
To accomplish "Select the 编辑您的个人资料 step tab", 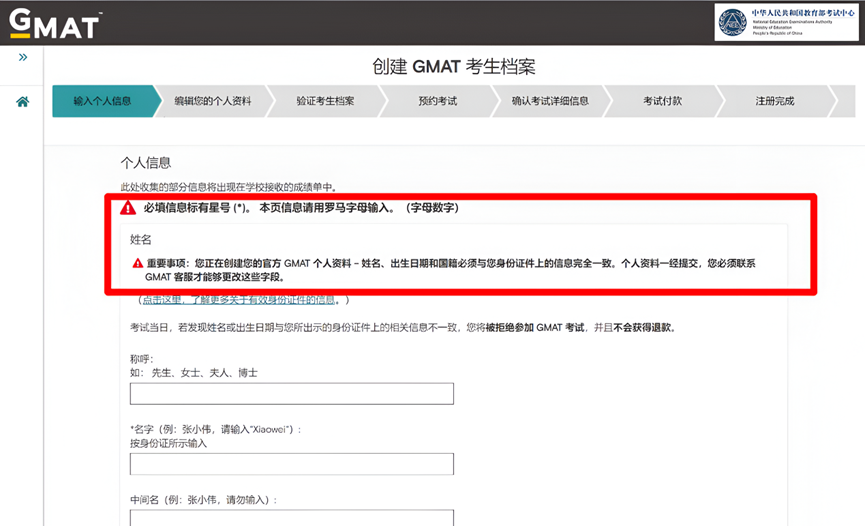I will 213,101.
